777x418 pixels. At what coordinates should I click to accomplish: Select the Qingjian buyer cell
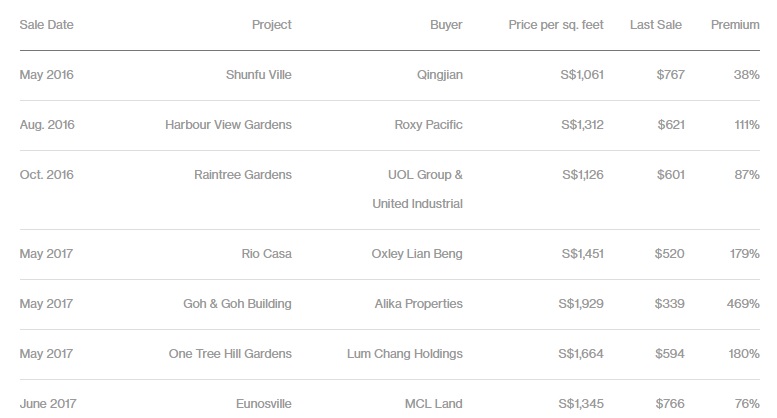(440, 75)
